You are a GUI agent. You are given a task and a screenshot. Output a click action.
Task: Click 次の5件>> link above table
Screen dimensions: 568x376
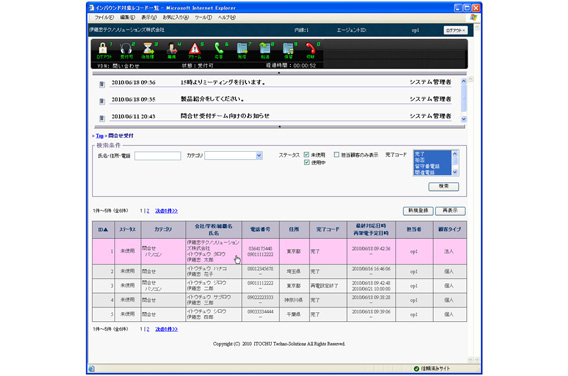(166, 211)
